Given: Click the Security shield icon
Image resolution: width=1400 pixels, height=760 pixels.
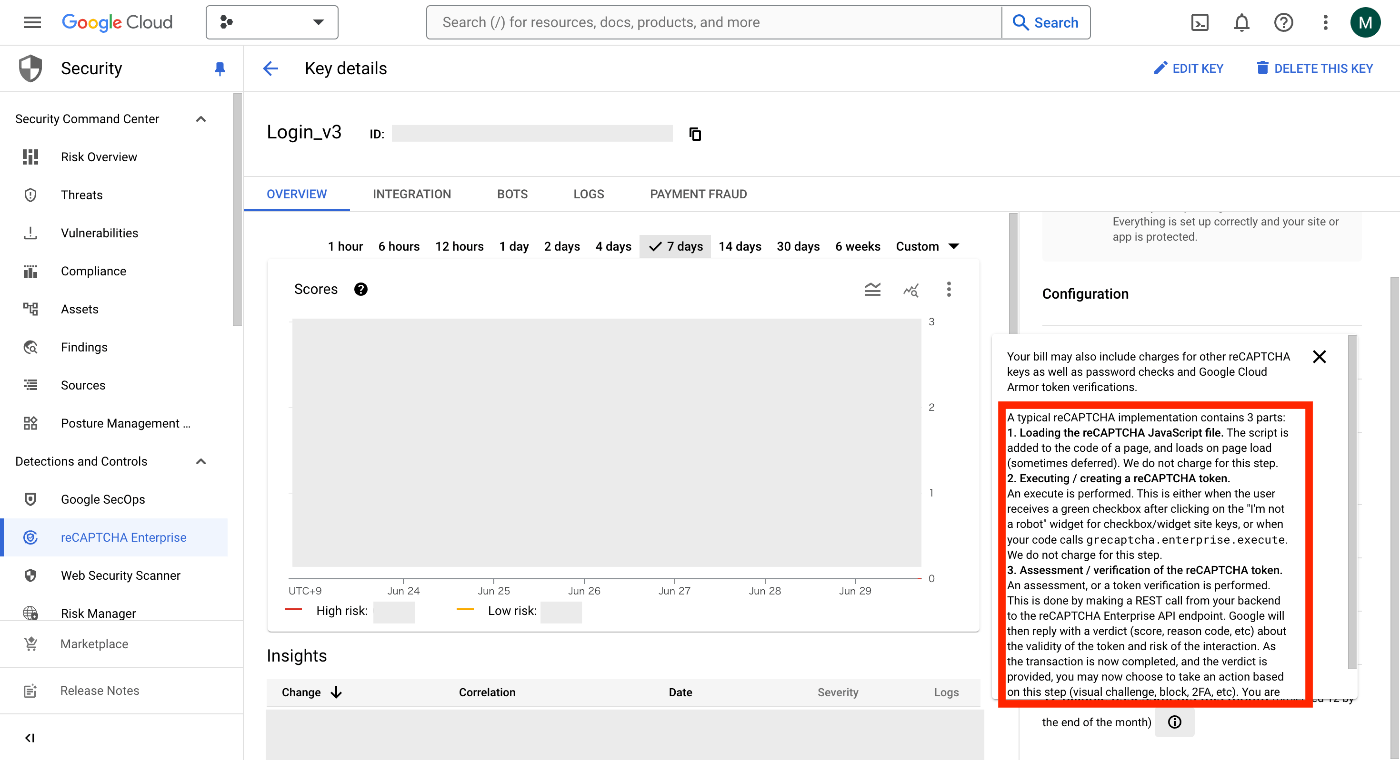Looking at the screenshot, I should (x=31, y=68).
